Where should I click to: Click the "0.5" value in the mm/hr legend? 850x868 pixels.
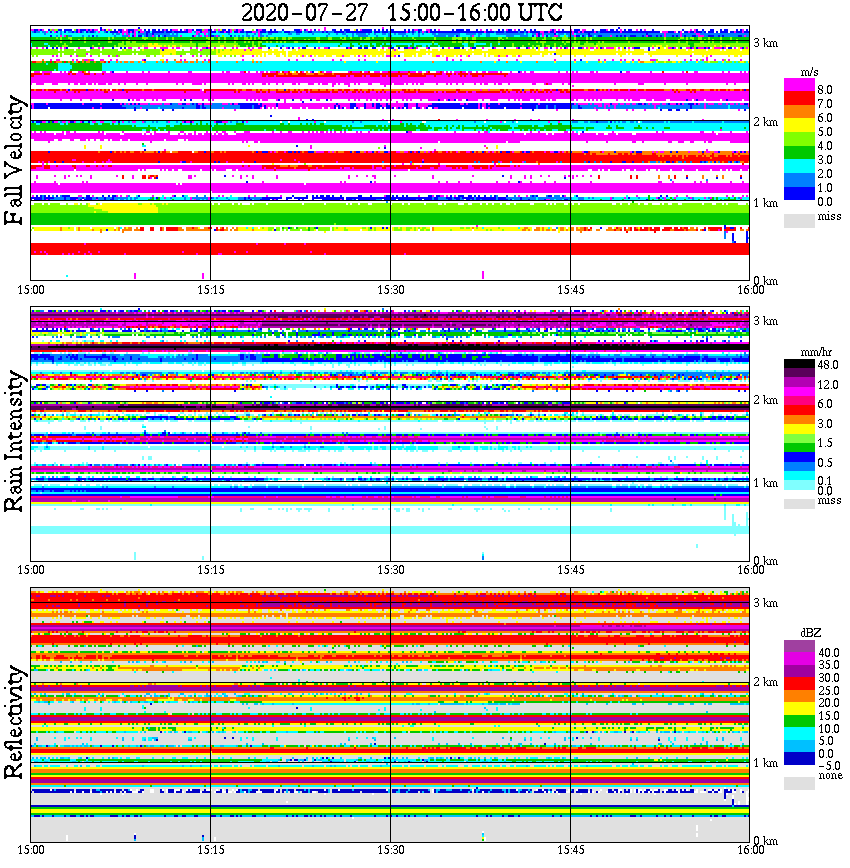825,462
